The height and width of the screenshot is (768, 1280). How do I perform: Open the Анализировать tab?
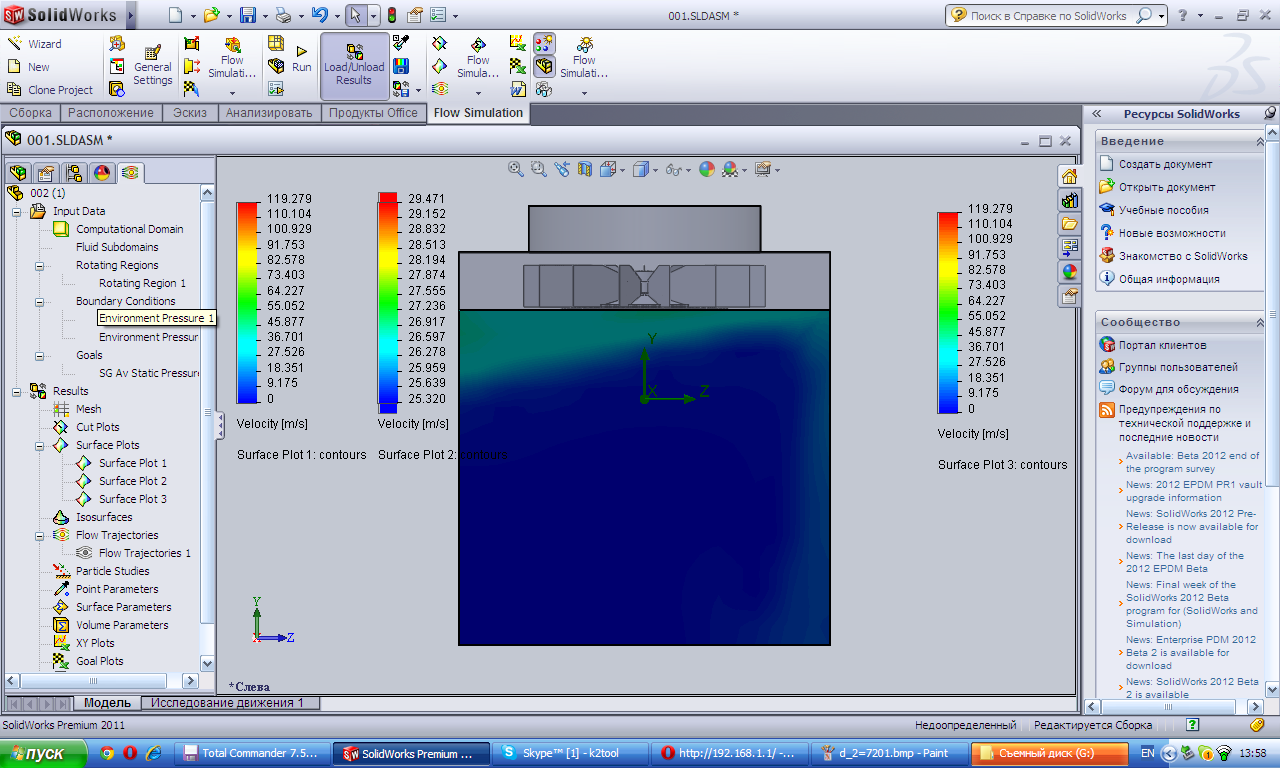tap(269, 113)
